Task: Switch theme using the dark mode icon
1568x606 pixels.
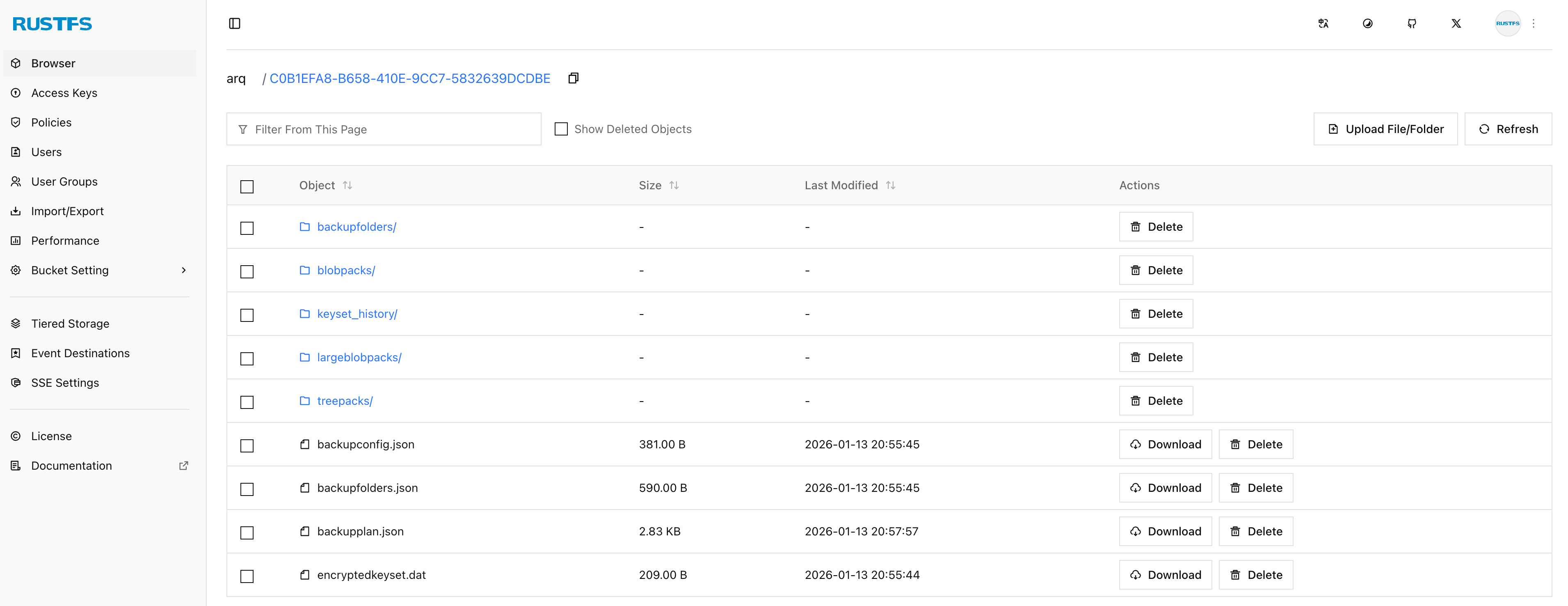Action: click(1367, 23)
